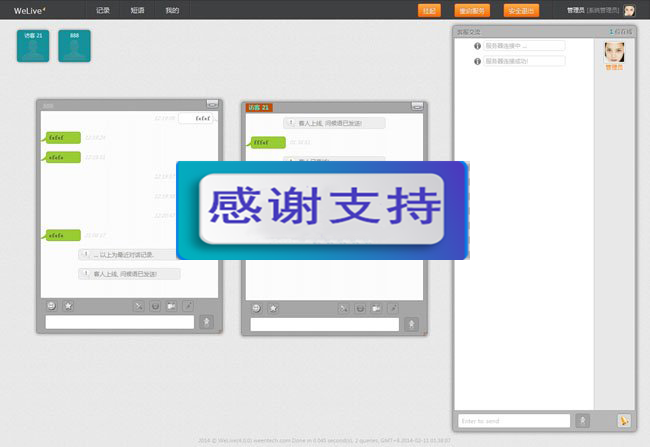Click the 管理员 username in the top bar
Image resolution: width=650 pixels, height=447 pixels.
click(x=575, y=10)
